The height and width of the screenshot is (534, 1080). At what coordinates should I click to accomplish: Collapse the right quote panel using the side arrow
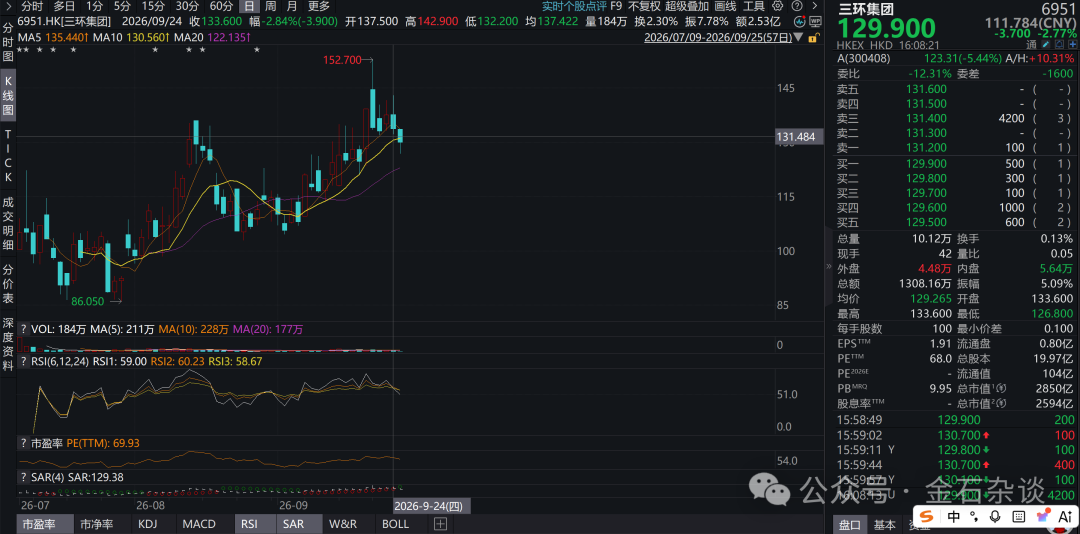point(829,267)
